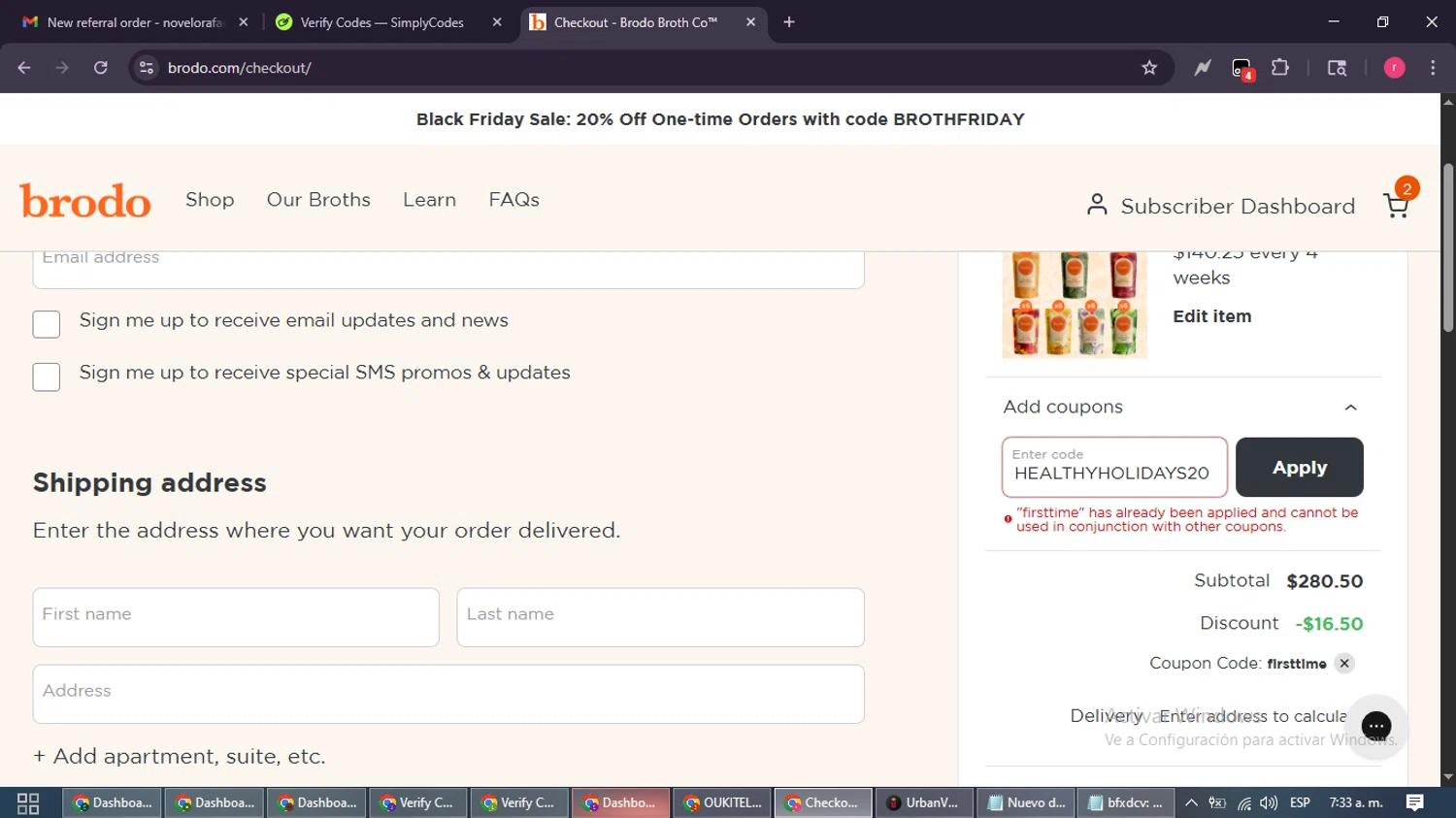Click the Black Friday Sale banner text
The image size is (1456, 818).
(x=720, y=119)
